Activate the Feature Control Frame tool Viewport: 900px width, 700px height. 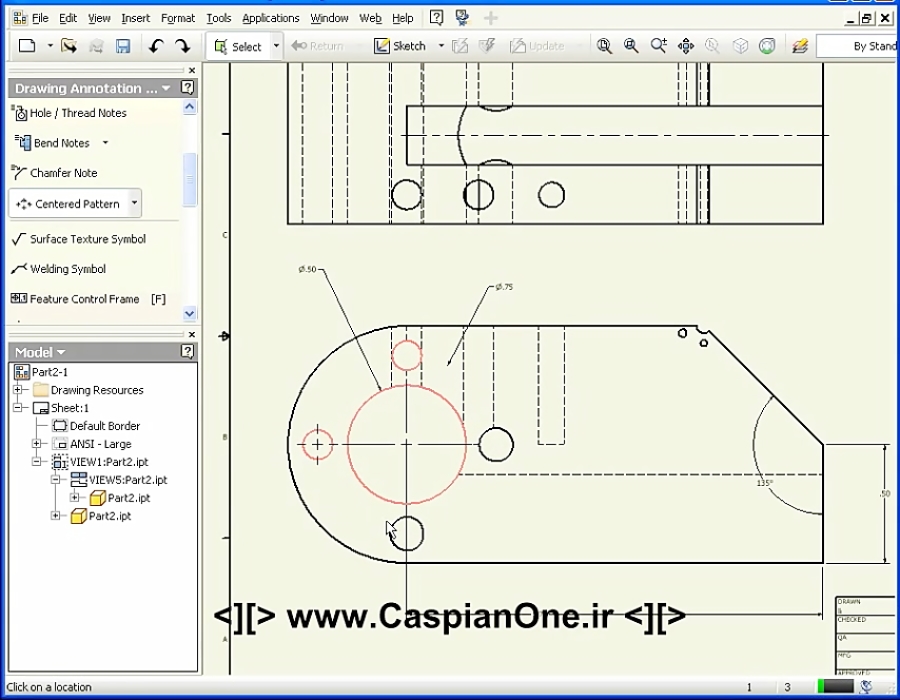coord(78,298)
